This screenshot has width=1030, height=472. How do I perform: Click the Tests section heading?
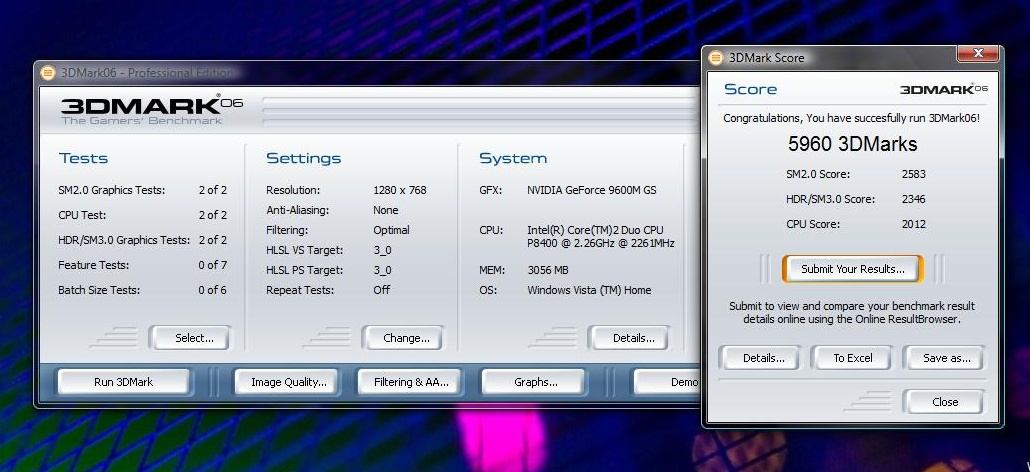[83, 158]
